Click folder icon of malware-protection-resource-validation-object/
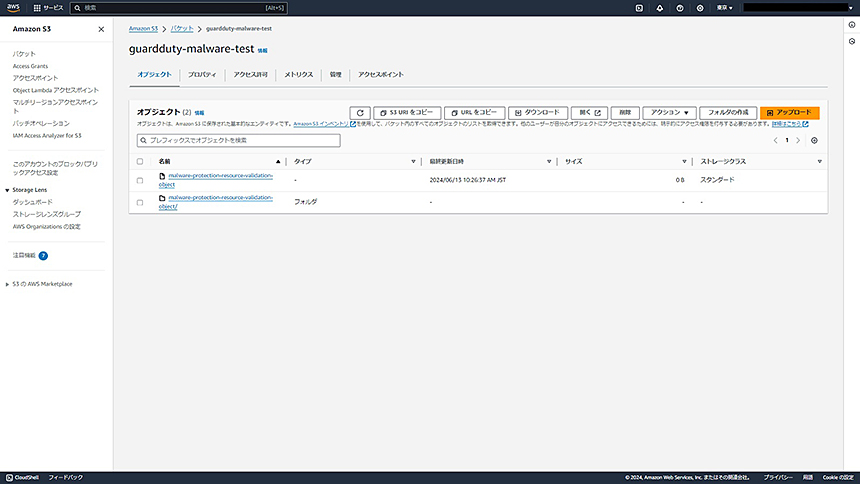This screenshot has height=484, width=860. (x=162, y=198)
